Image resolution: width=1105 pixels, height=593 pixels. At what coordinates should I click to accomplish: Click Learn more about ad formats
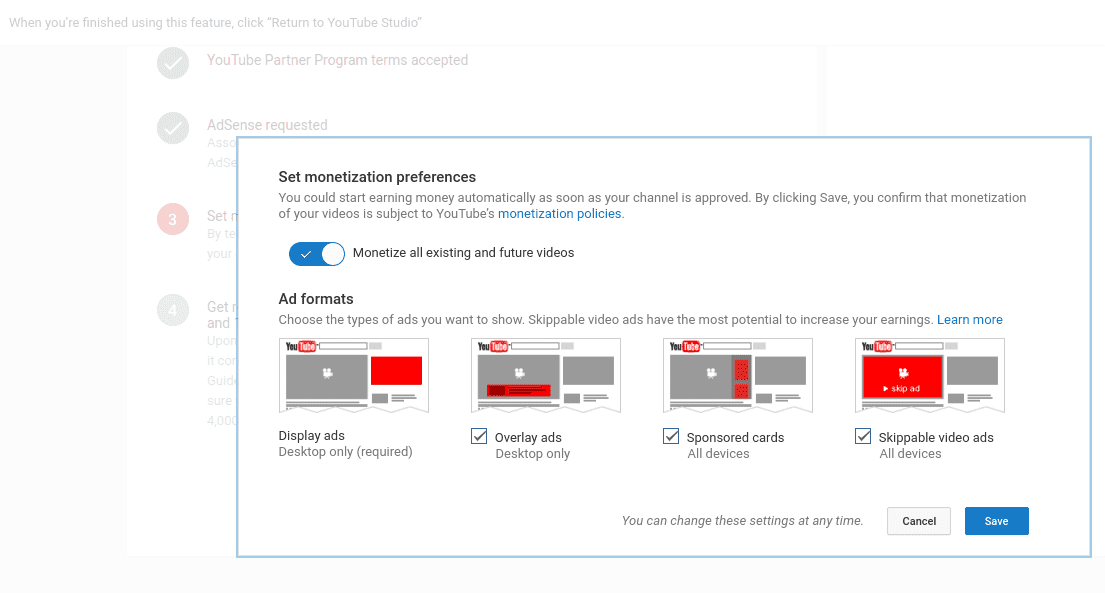coord(969,319)
